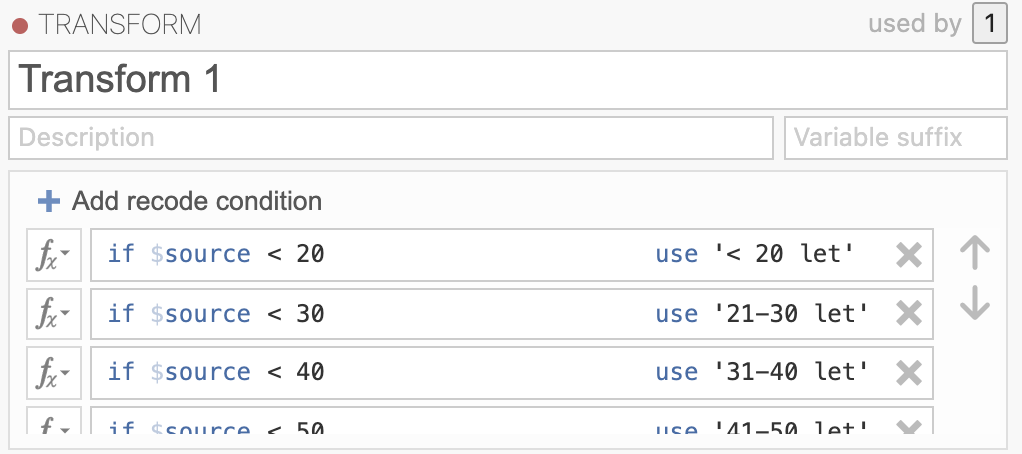Open fx dropdown for $source < 20 row
The width and height of the screenshot is (1022, 454).
[x=54, y=255]
